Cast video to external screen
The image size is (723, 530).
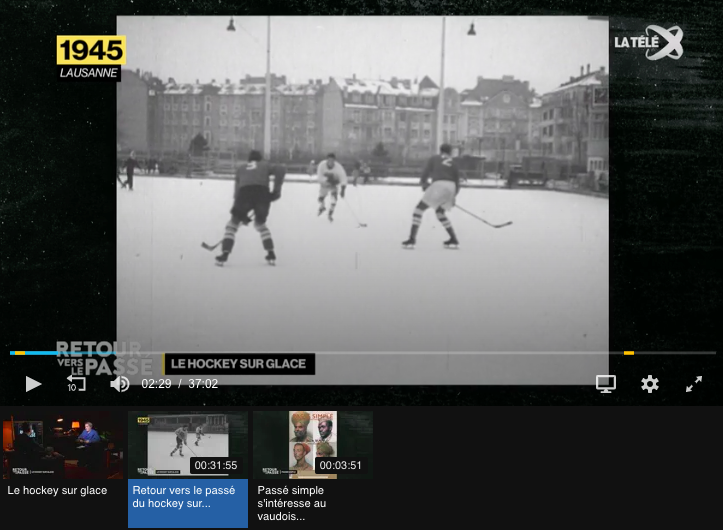click(x=605, y=383)
